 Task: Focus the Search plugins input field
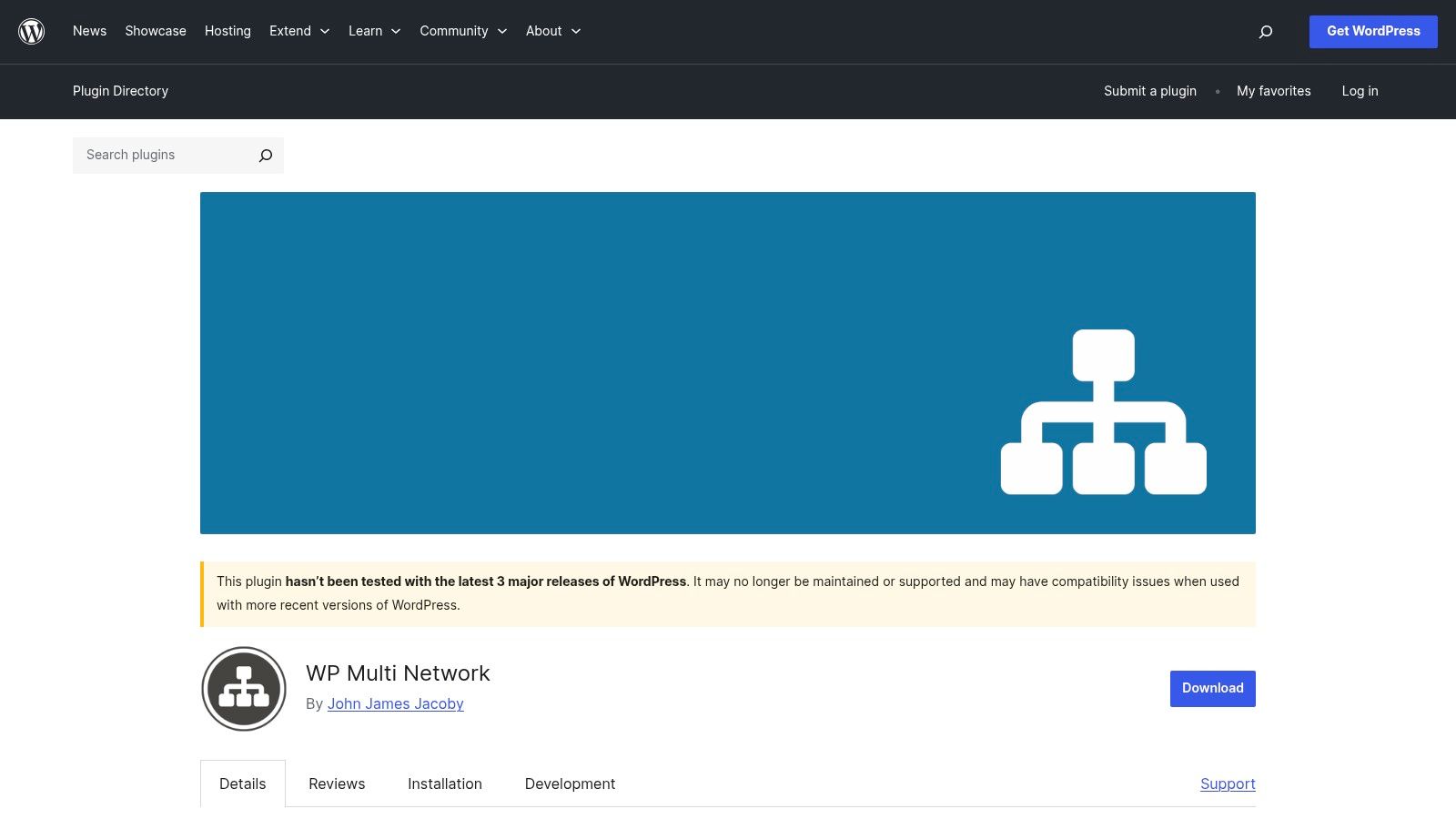coord(162,156)
